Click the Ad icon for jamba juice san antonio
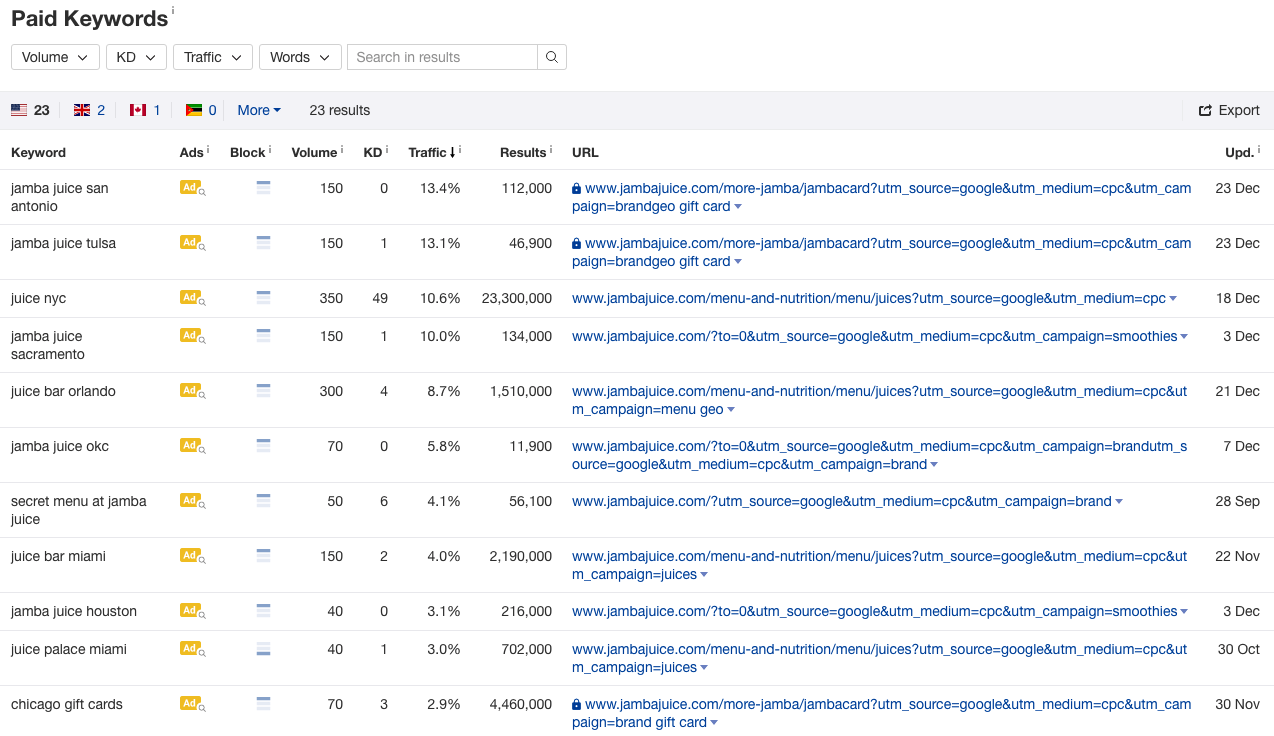Image resolution: width=1274 pixels, height=736 pixels. click(x=192, y=188)
